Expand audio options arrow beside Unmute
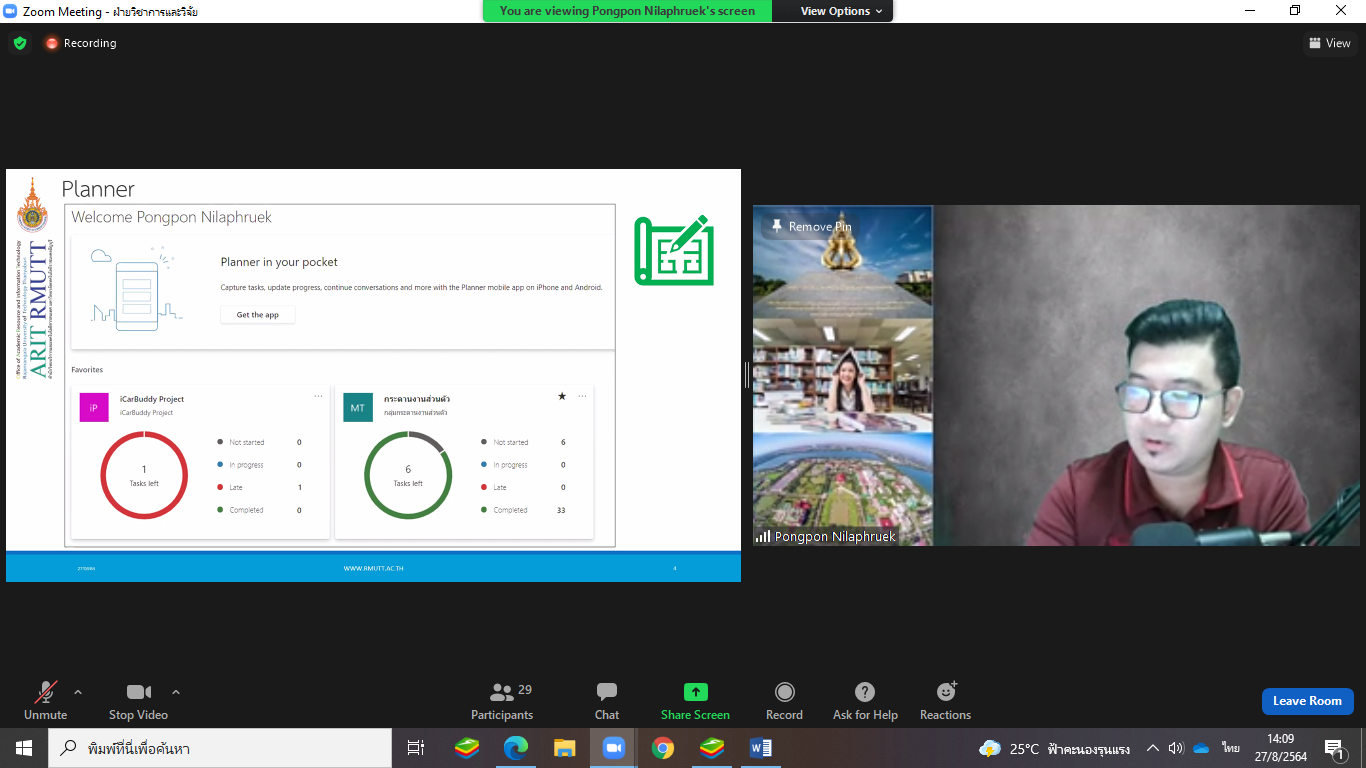Image resolution: width=1366 pixels, height=768 pixels. coord(78,692)
